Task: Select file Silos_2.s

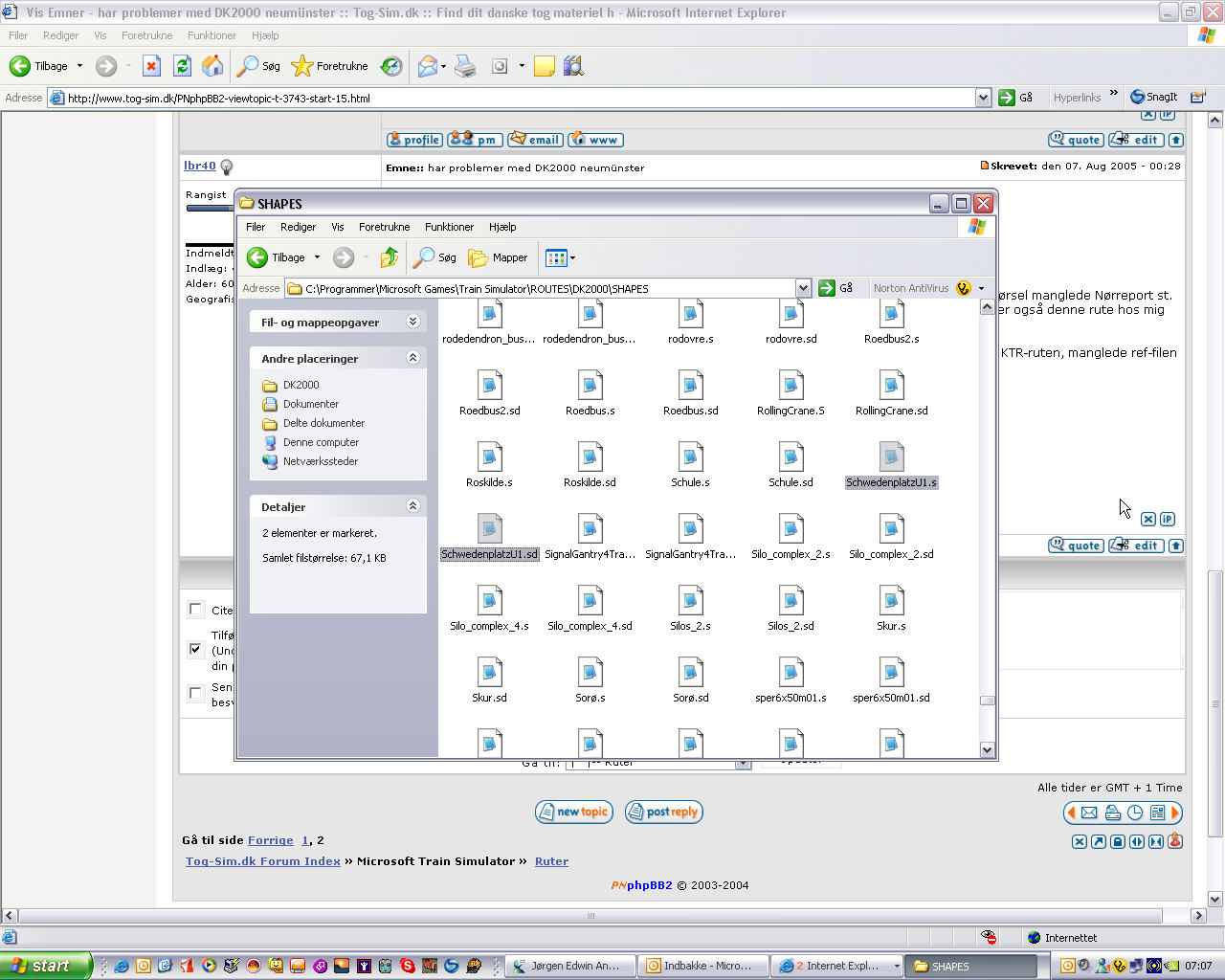Action: point(690,609)
